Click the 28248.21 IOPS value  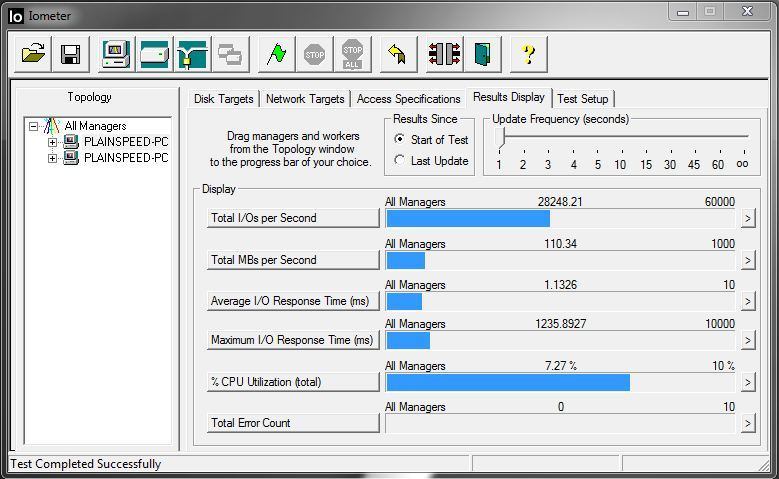pos(560,202)
